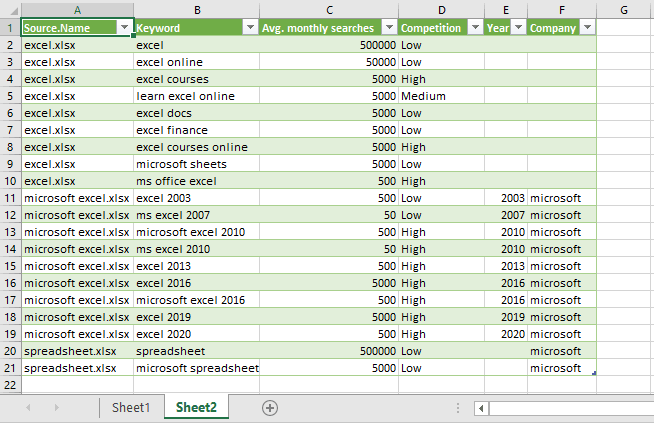Select the 'microsoft excel 2016' cell
The image size is (654, 423).
coord(196,300)
